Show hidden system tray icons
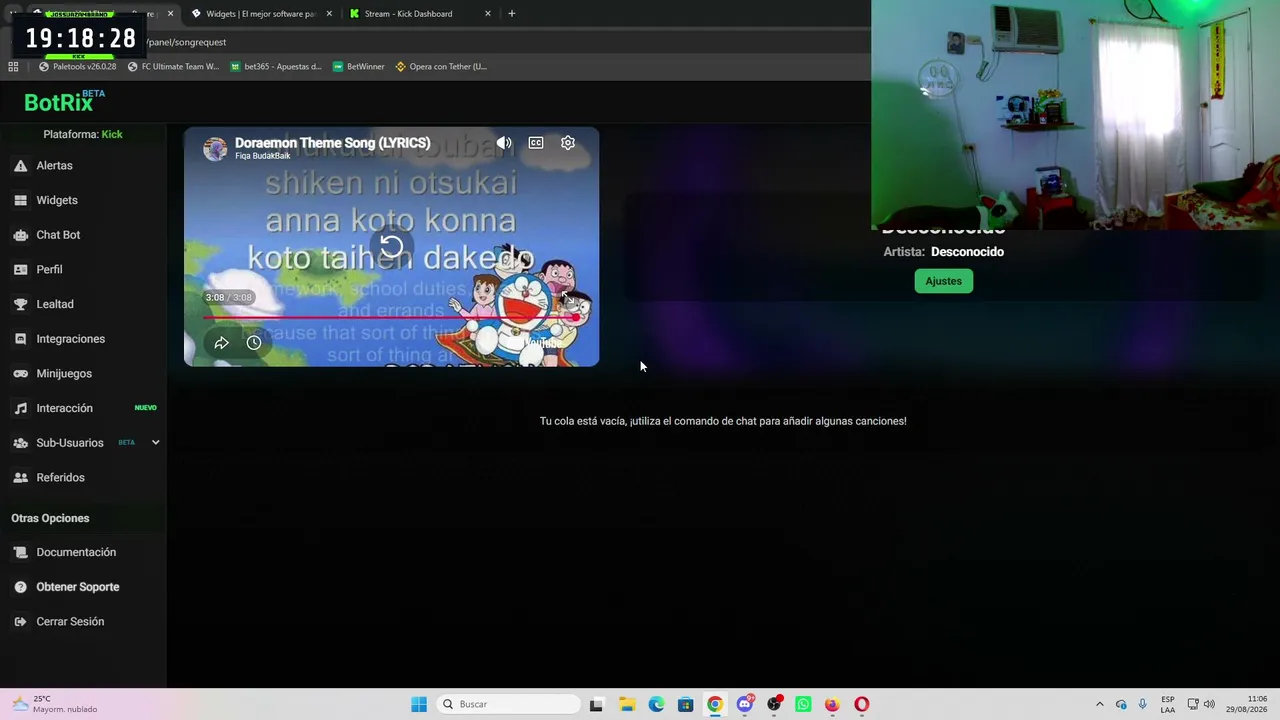 point(1100,704)
